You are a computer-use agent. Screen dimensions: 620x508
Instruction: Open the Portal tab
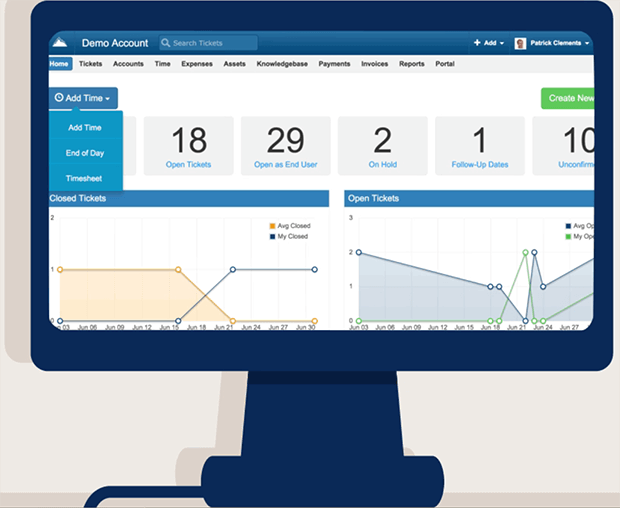point(445,64)
